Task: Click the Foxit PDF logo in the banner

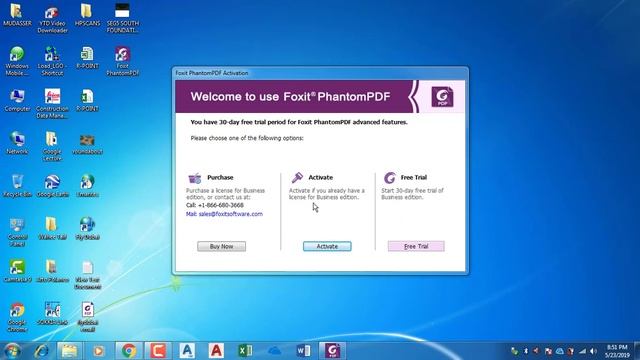Action: point(442,97)
